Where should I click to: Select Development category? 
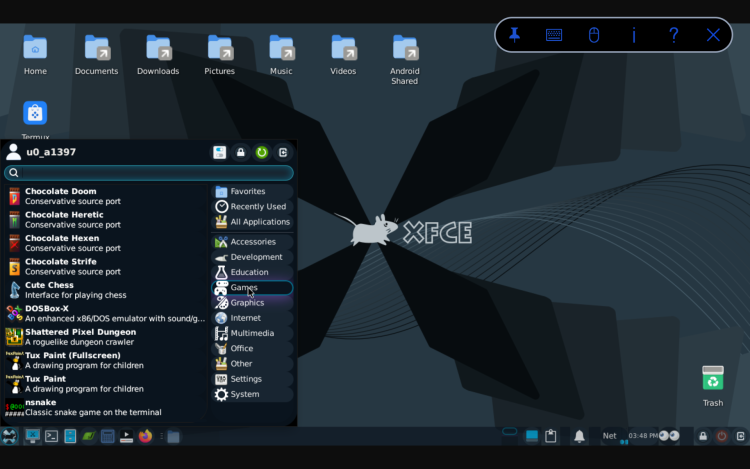(x=252, y=257)
